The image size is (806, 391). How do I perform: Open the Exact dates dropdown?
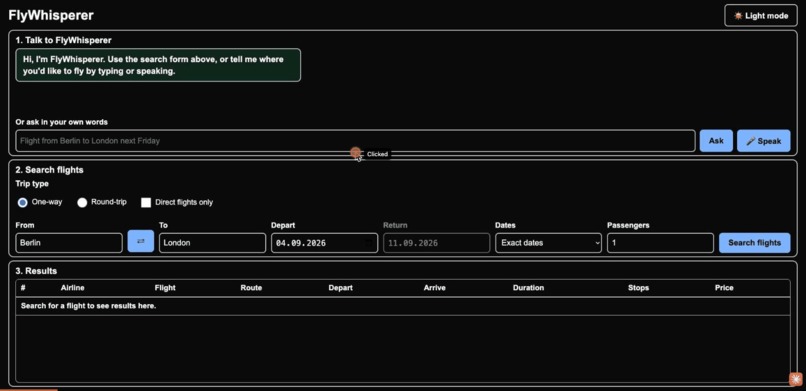548,243
